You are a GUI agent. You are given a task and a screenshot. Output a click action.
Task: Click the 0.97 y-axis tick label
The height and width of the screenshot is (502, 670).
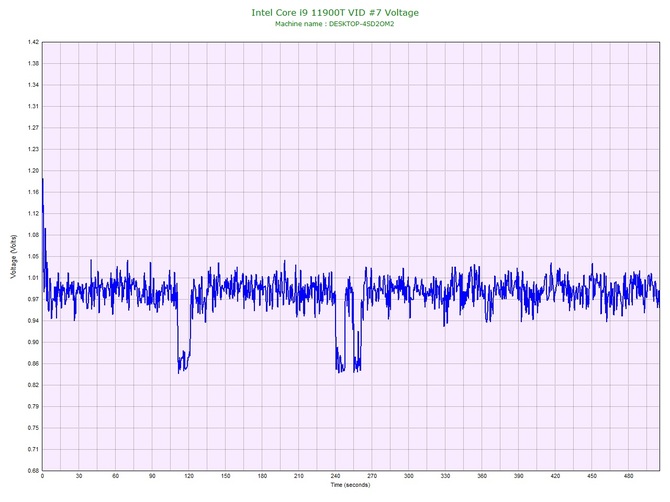33,299
